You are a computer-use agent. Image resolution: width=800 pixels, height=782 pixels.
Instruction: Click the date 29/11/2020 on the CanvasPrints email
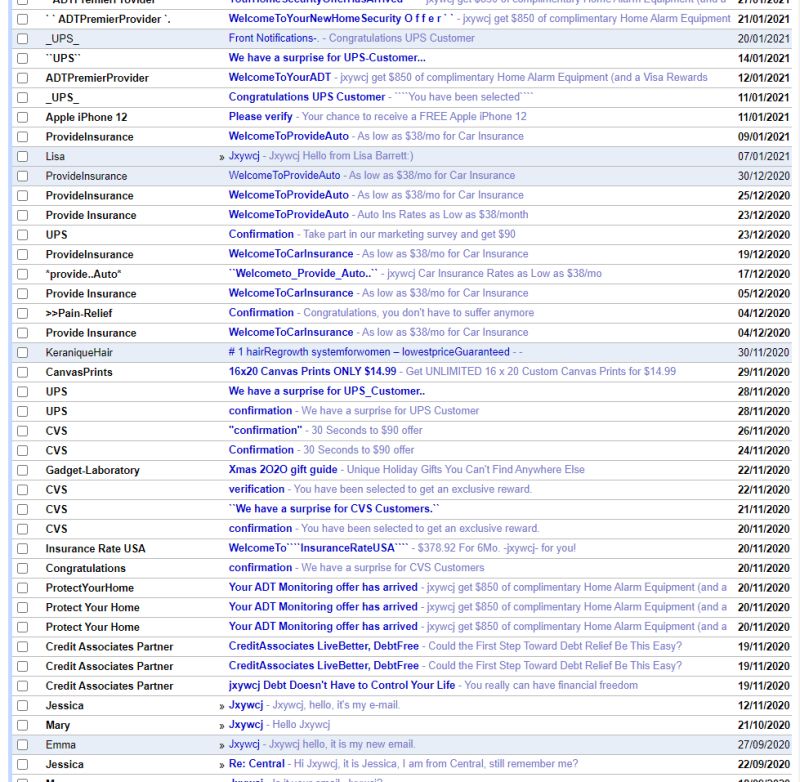coord(763,372)
